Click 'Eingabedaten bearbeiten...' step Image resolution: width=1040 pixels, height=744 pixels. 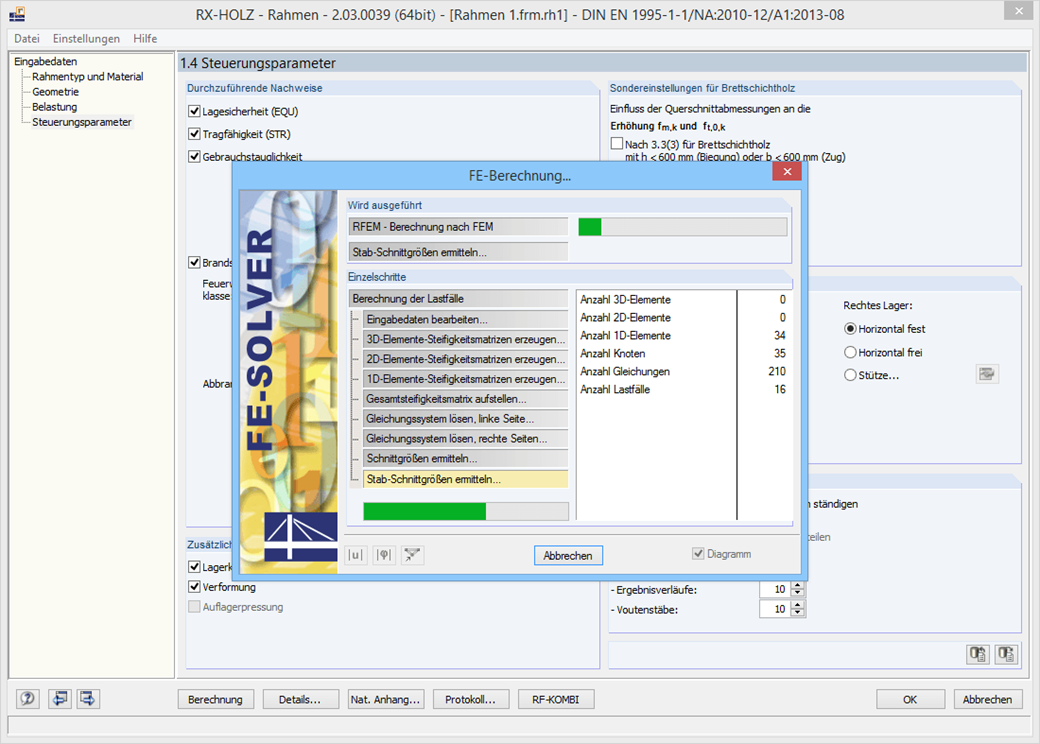click(x=465, y=320)
